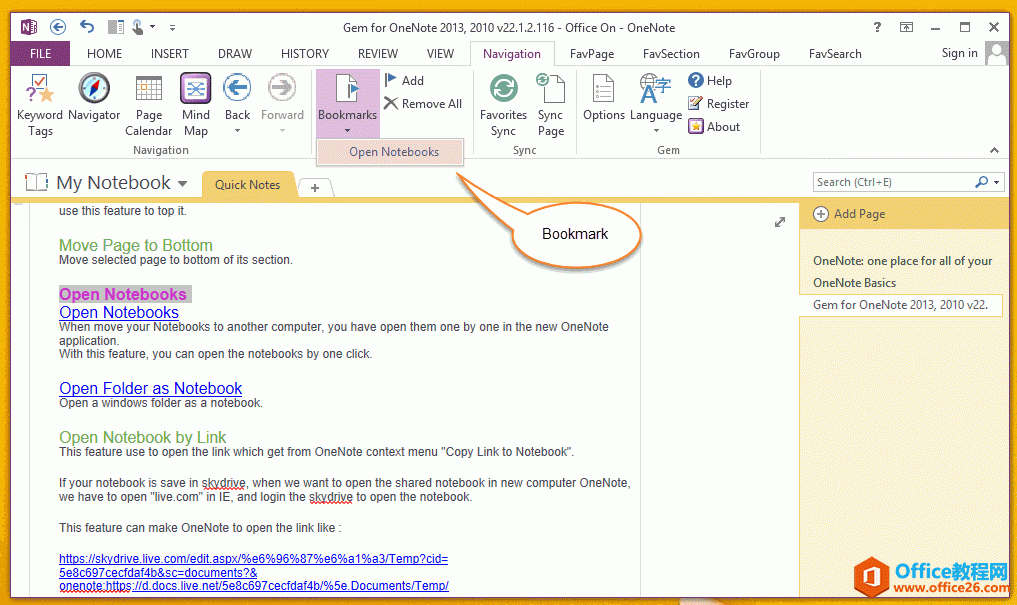1017x605 pixels.
Task: Remove All bookmarks
Action: pos(422,103)
